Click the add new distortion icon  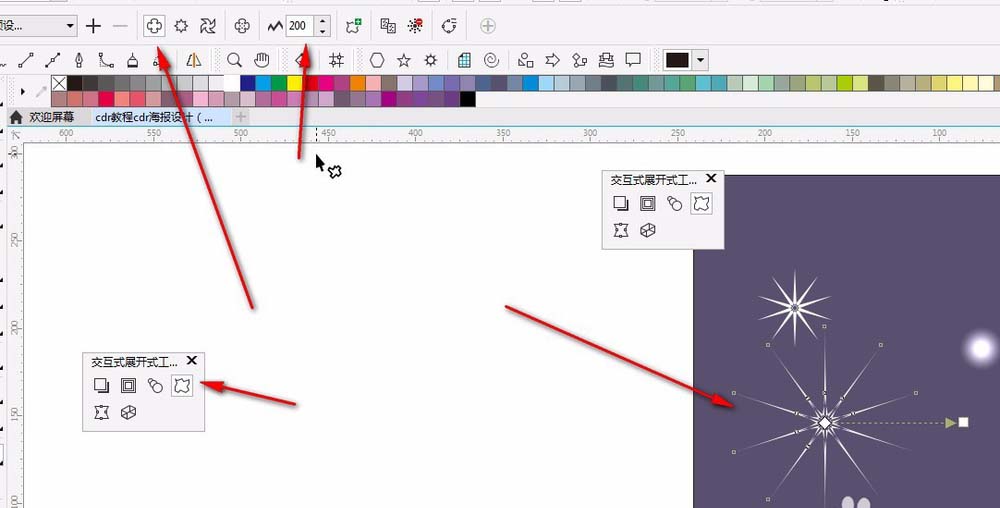[353, 26]
